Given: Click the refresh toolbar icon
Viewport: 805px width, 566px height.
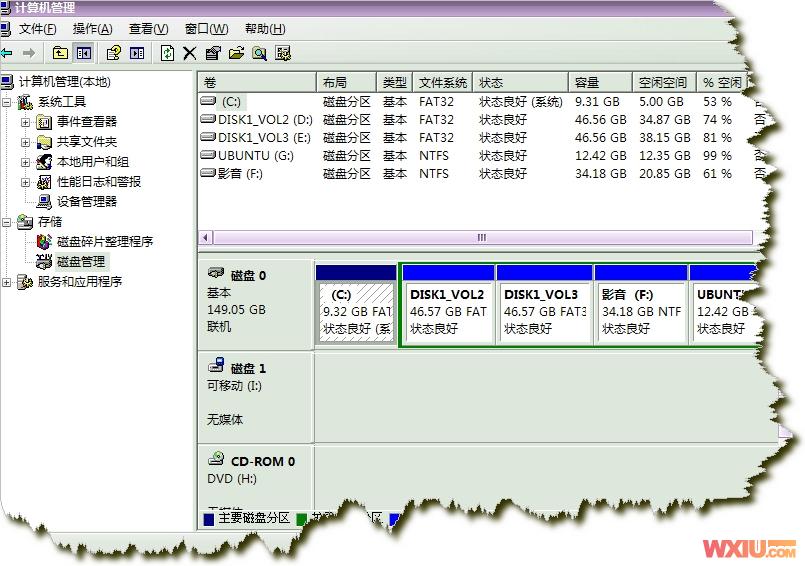Looking at the screenshot, I should (167, 53).
